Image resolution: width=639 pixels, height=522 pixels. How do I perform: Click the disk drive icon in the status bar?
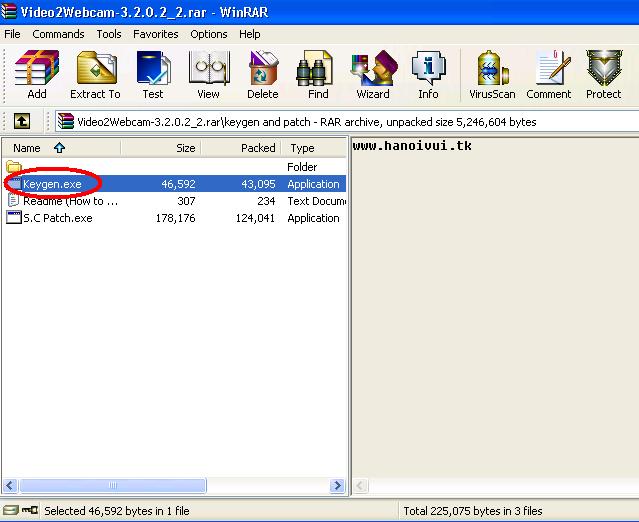pyautogui.click(x=11, y=510)
